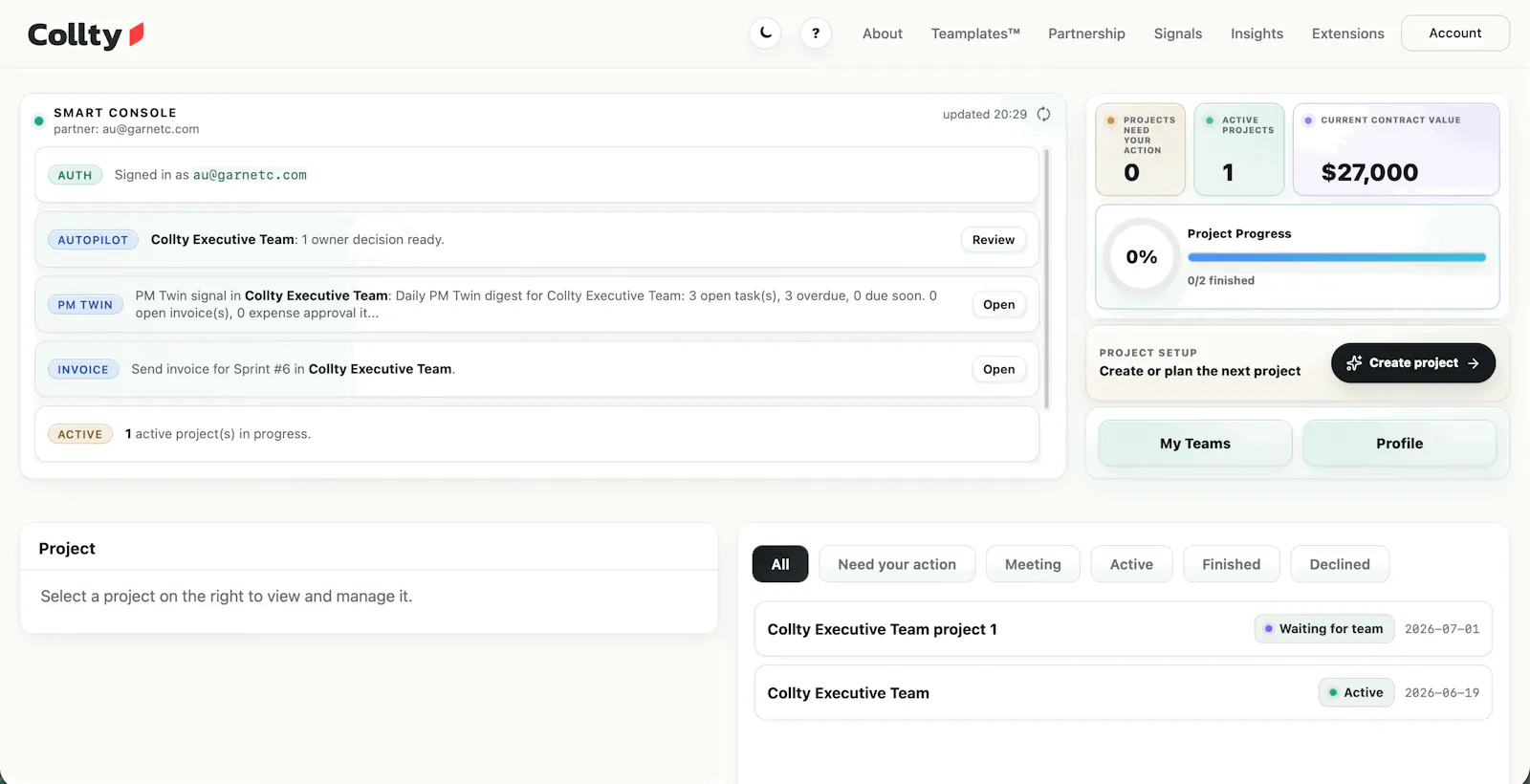Select the All filter tab
The height and width of the screenshot is (784, 1530).
click(x=780, y=564)
